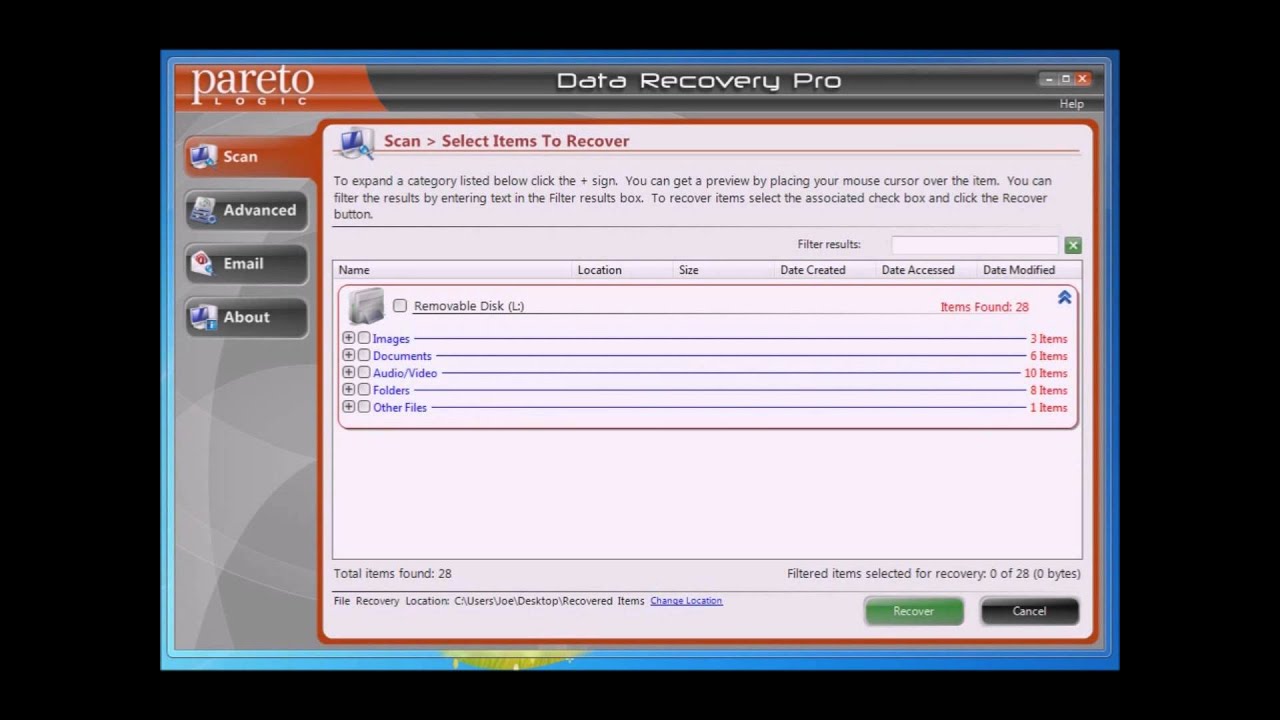Sort by the Size column header
Image resolution: width=1280 pixels, height=720 pixels.
click(725, 270)
